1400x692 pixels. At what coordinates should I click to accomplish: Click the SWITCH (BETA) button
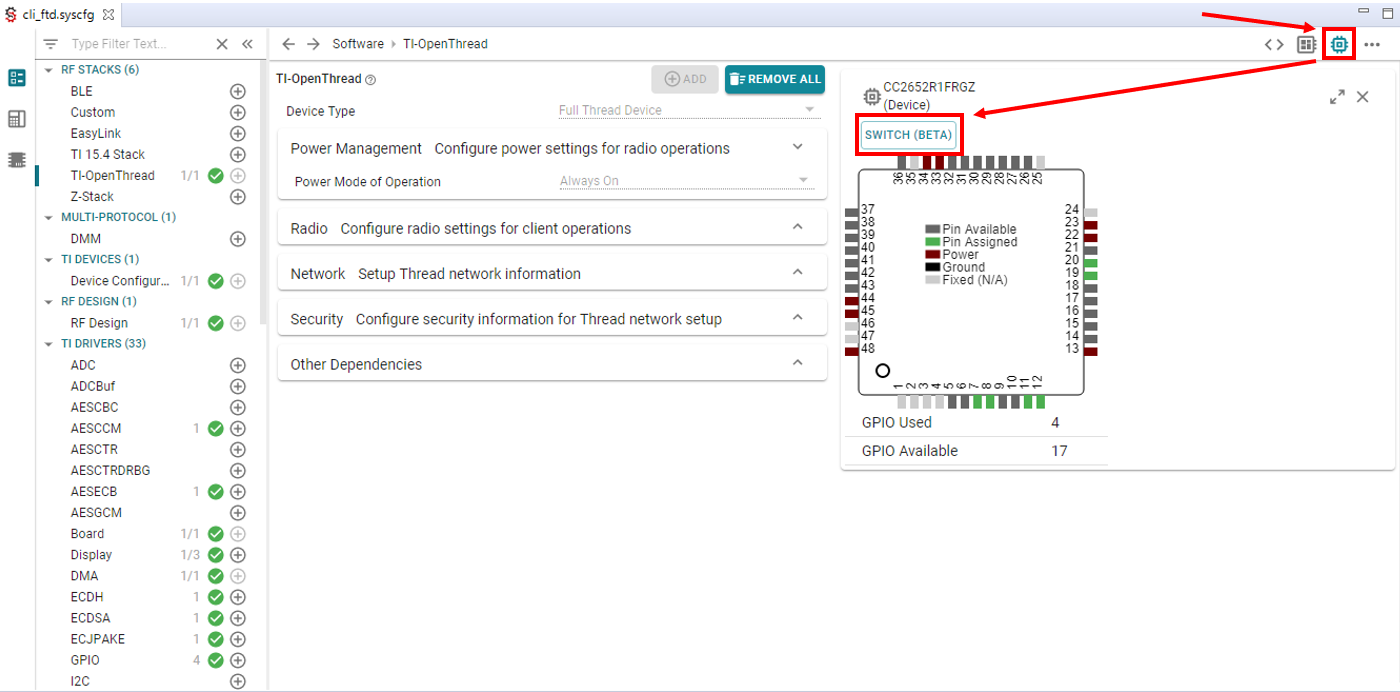[x=909, y=135]
